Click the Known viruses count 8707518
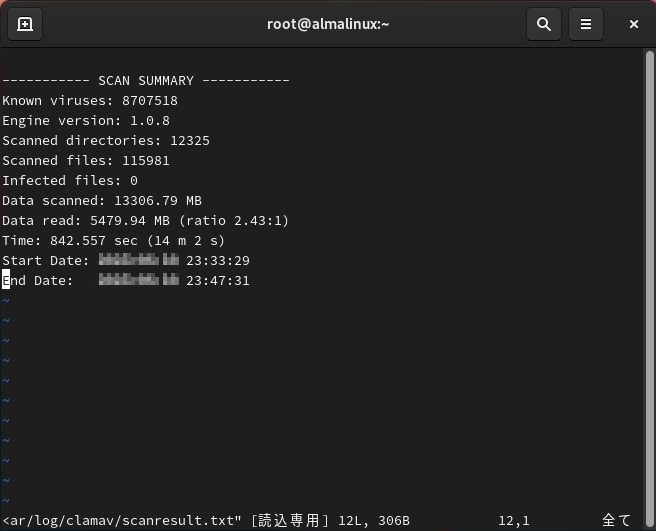The width and height of the screenshot is (656, 531). click(x=149, y=100)
